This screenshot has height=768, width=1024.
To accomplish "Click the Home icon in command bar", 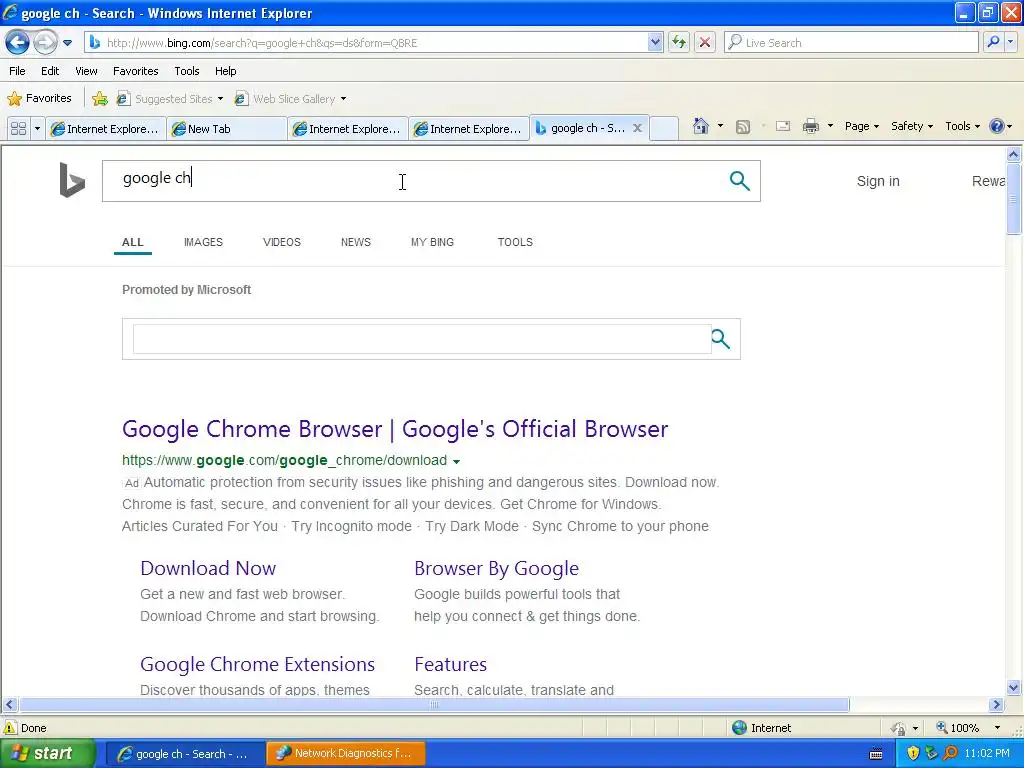I will coord(701,126).
